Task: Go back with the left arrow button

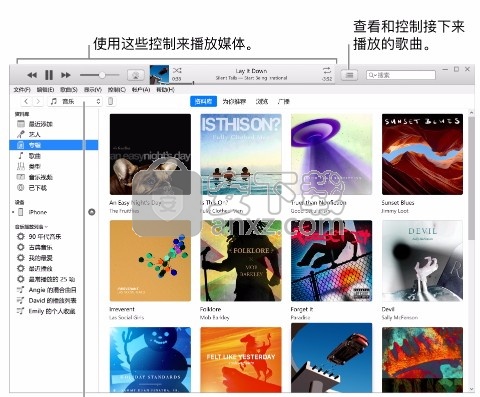Action: (x=26, y=101)
